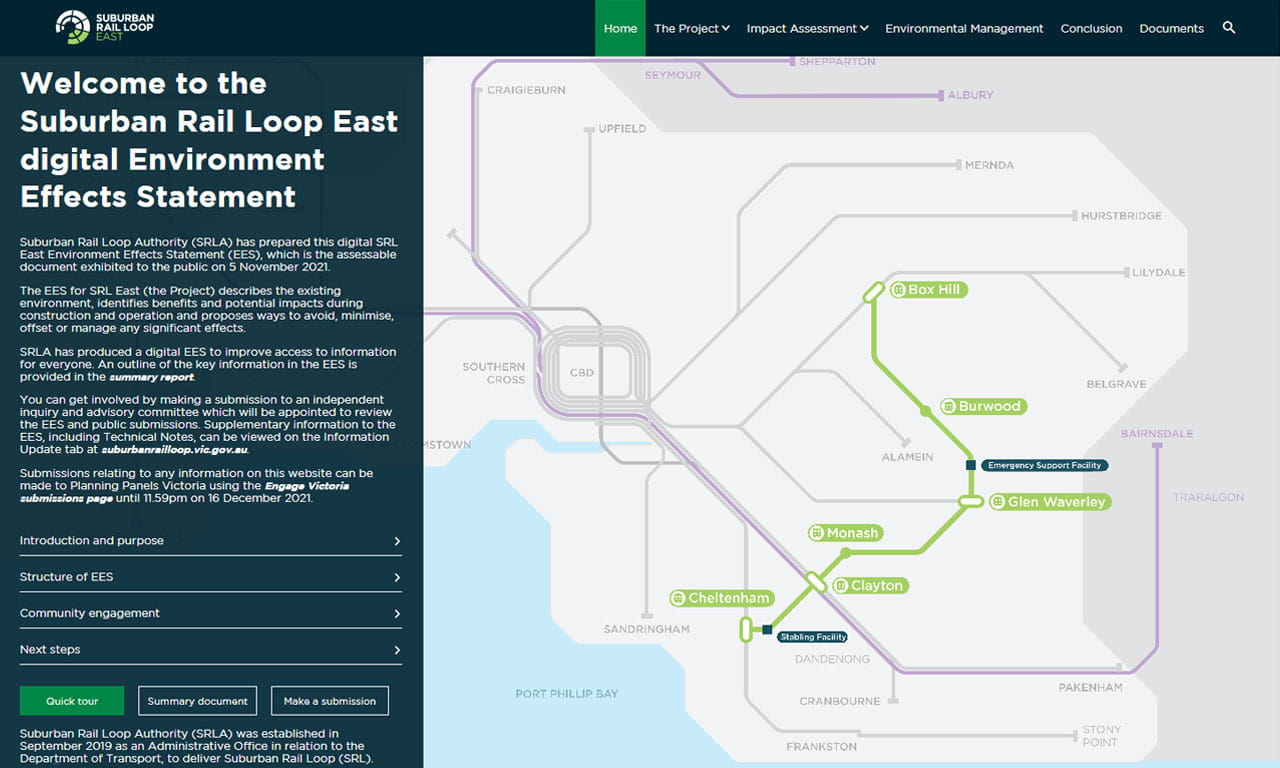Open the Documents page

click(1171, 28)
